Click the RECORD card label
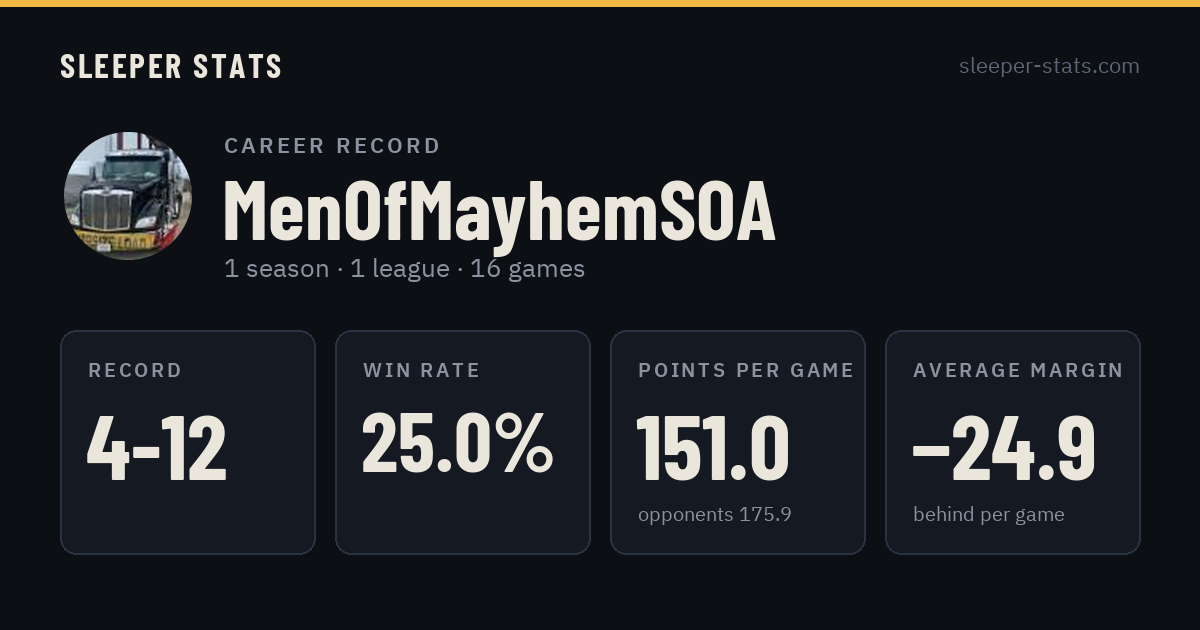This screenshot has height=630, width=1200. coord(135,370)
